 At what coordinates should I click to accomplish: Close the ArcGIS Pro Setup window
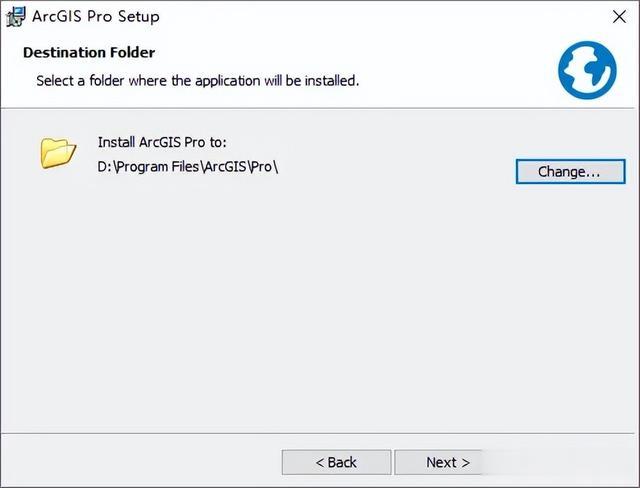(619, 17)
